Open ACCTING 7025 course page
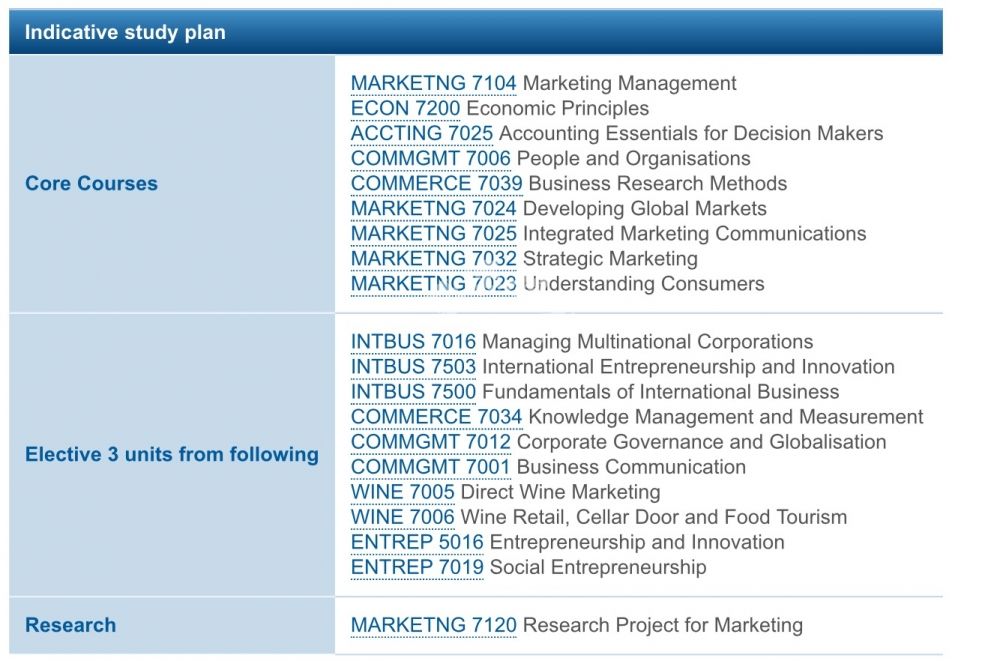 point(421,134)
